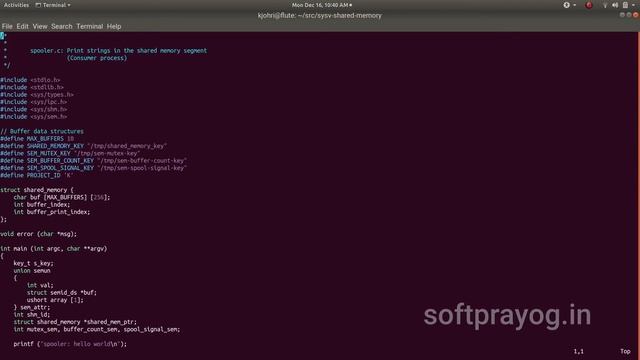The height and width of the screenshot is (360, 640).
Task: Click the SEM_BUFFER_COUNT_KEY define line
Action: coord(93,161)
